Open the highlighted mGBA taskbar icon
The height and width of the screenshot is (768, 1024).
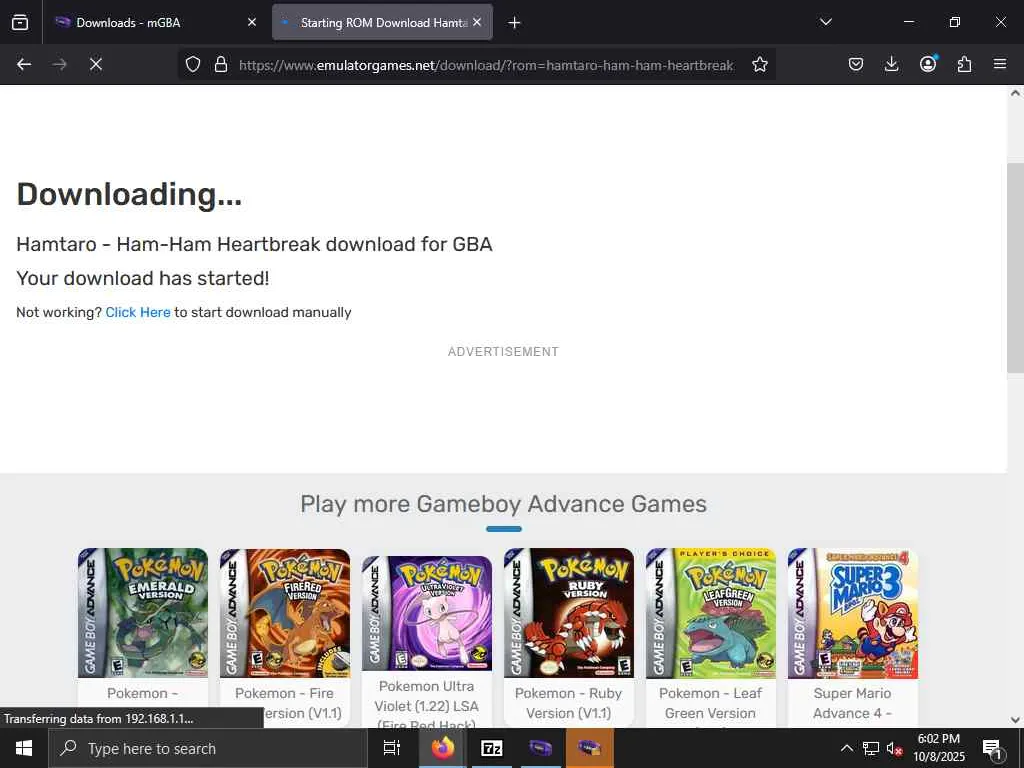[x=589, y=748]
